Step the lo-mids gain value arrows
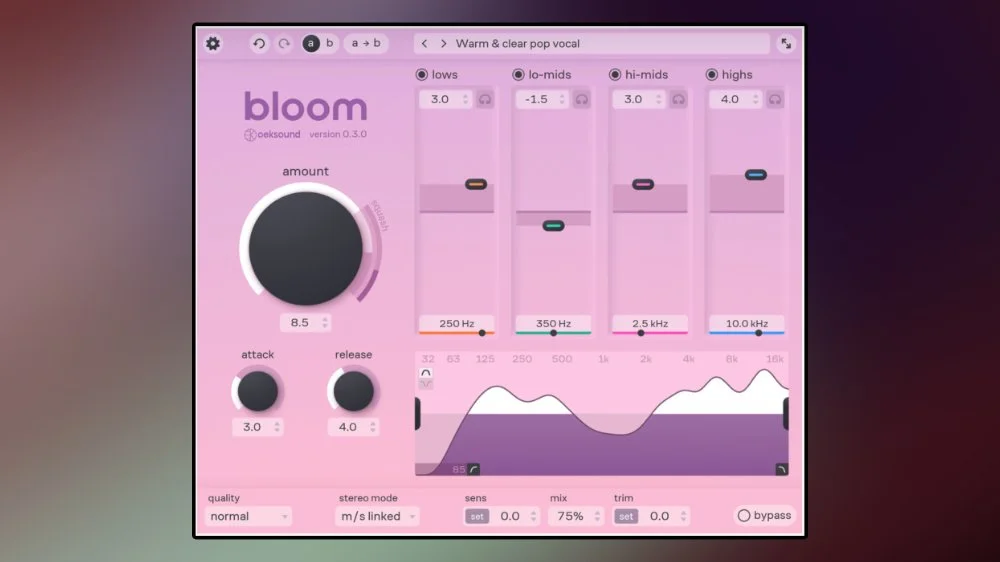Image resolution: width=1000 pixels, height=562 pixels. (562, 100)
